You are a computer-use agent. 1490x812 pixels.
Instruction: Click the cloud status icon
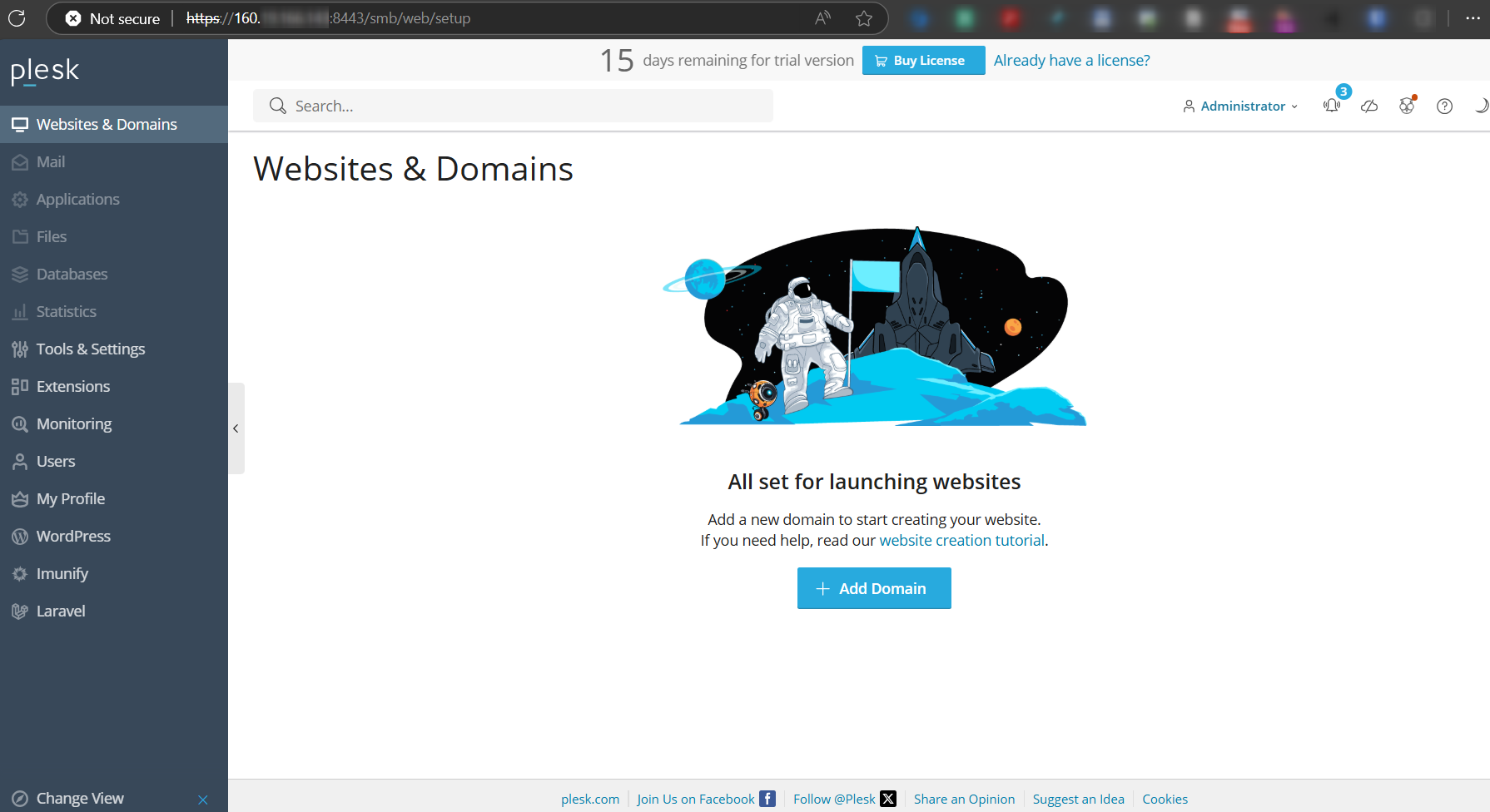pos(1369,106)
